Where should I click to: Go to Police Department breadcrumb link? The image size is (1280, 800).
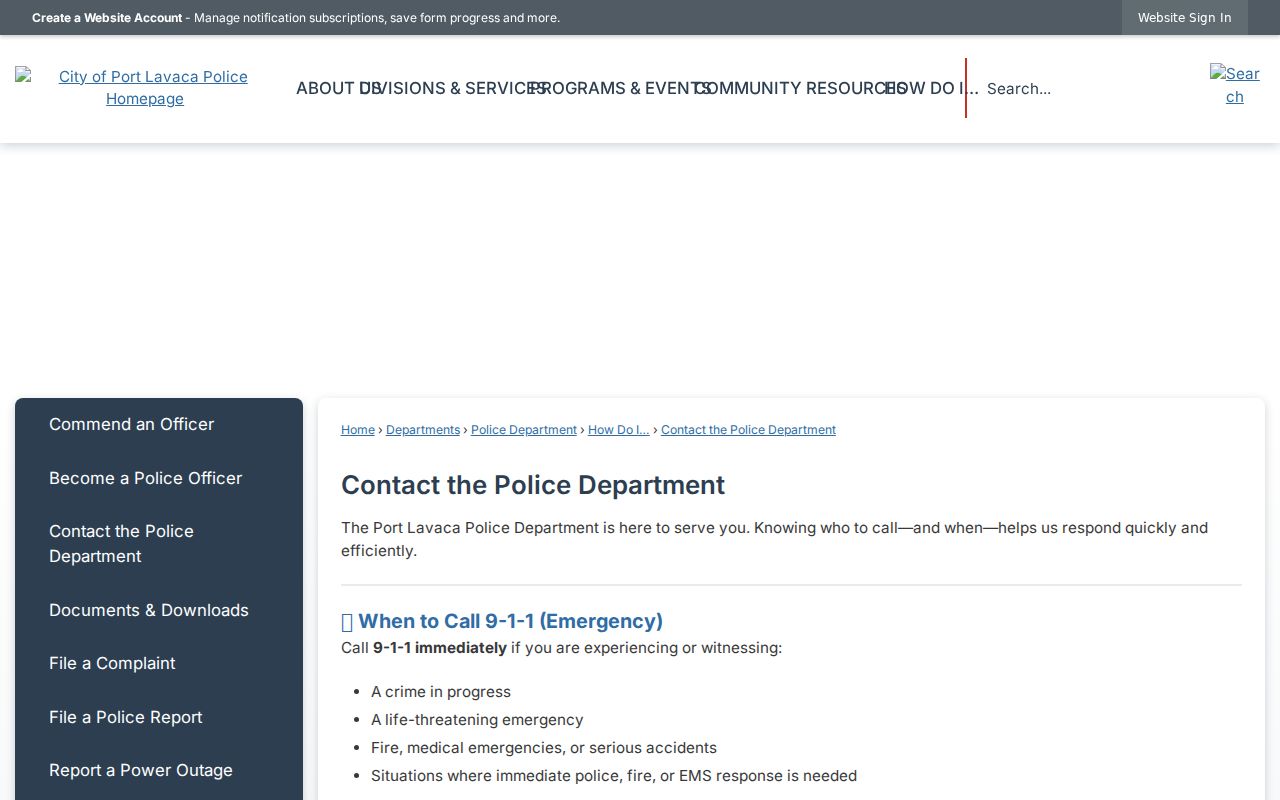click(x=524, y=430)
